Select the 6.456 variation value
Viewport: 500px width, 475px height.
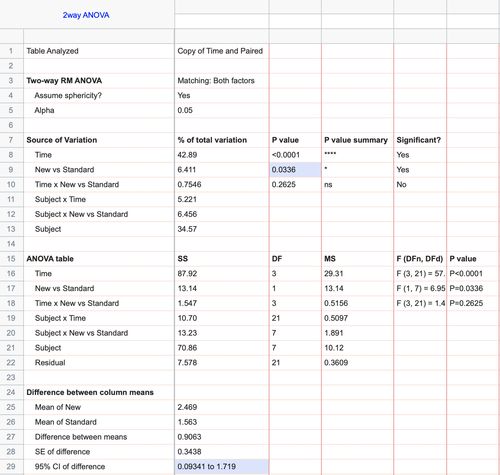pyautogui.click(x=221, y=214)
